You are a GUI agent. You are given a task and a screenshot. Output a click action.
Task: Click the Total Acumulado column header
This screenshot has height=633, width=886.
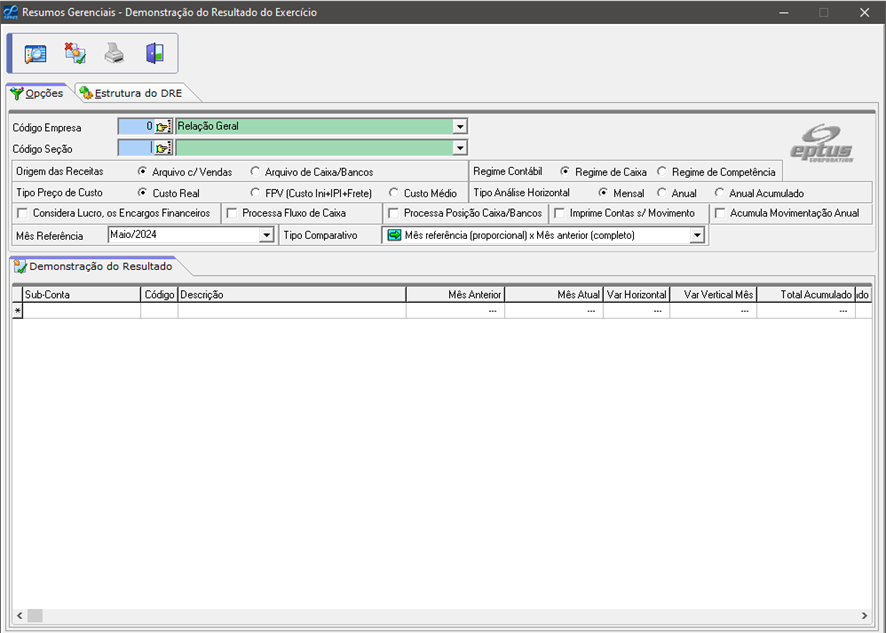point(805,295)
